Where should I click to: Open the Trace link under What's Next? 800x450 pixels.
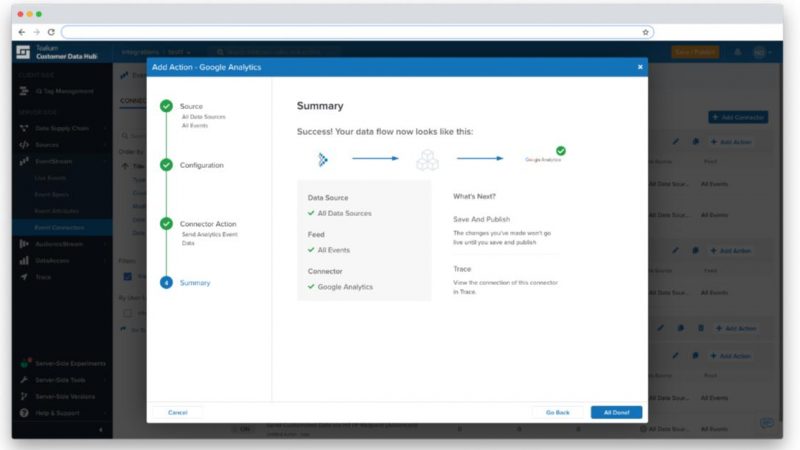coord(462,269)
